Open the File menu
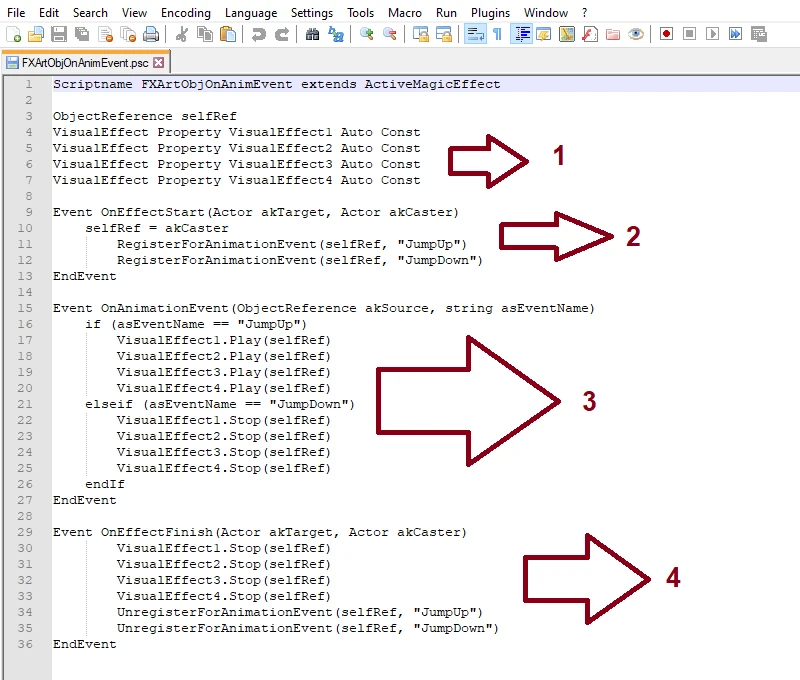800x680 pixels. tap(16, 13)
